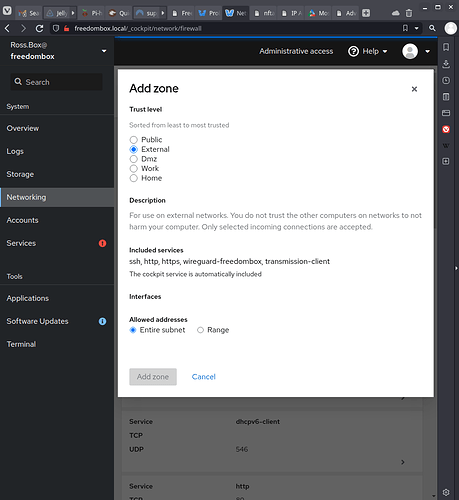Image resolution: width=459 pixels, height=500 pixels.
Task: Expand the Jelly tab stack arrow
Action: tap(73, 13)
